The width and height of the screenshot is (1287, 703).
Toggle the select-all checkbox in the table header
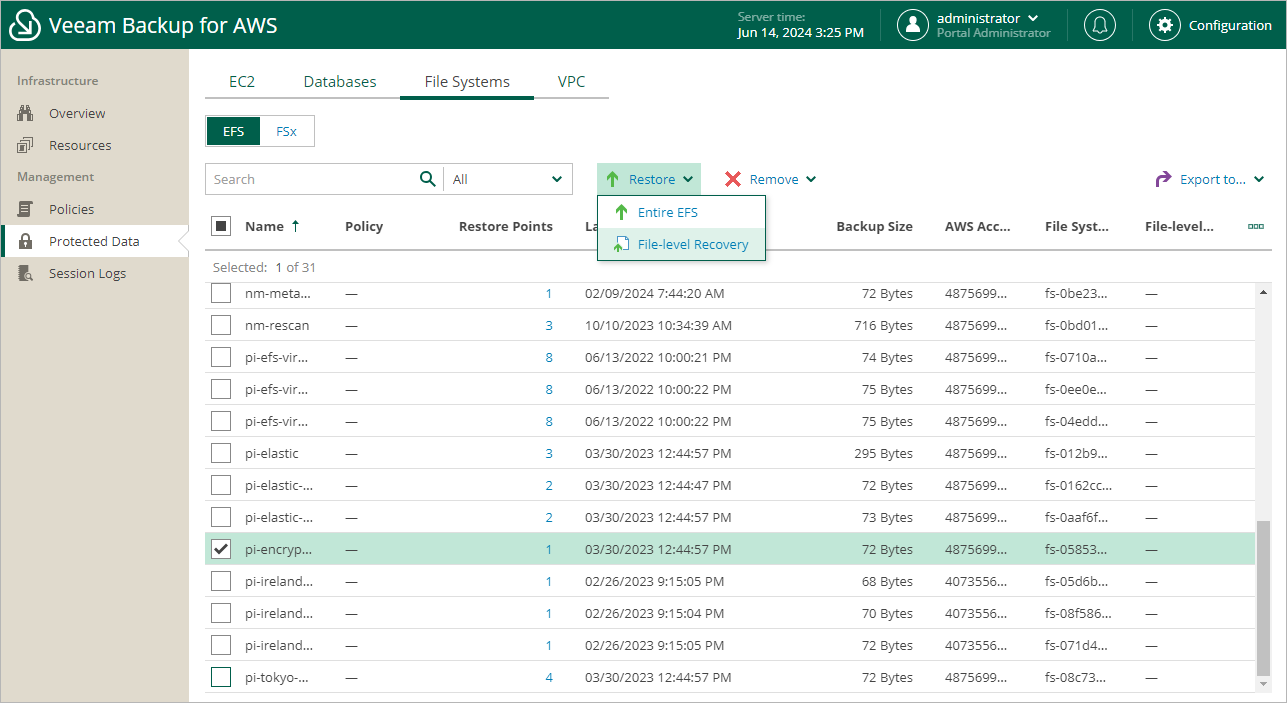[221, 226]
